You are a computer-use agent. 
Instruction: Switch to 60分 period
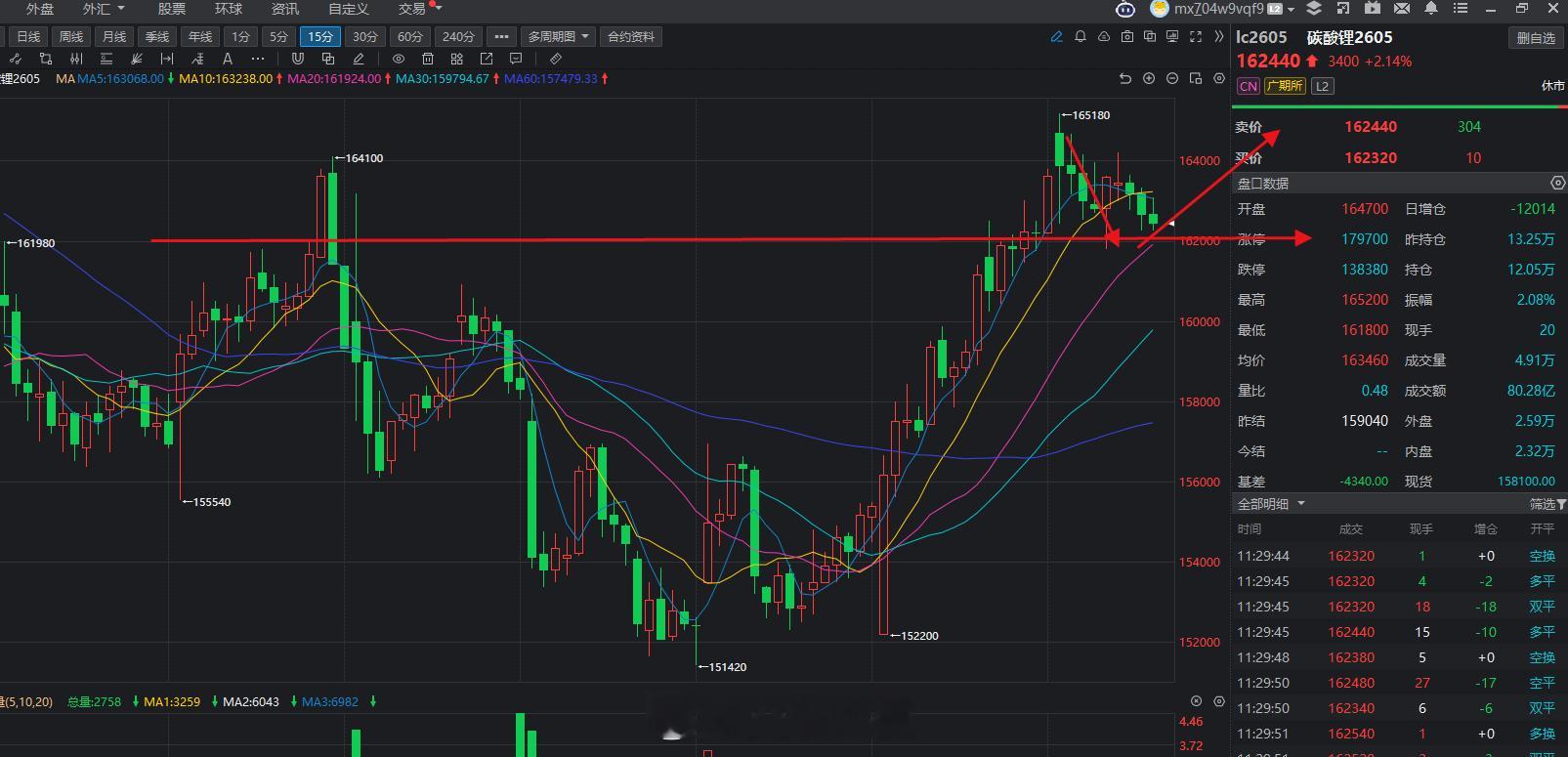click(x=410, y=37)
